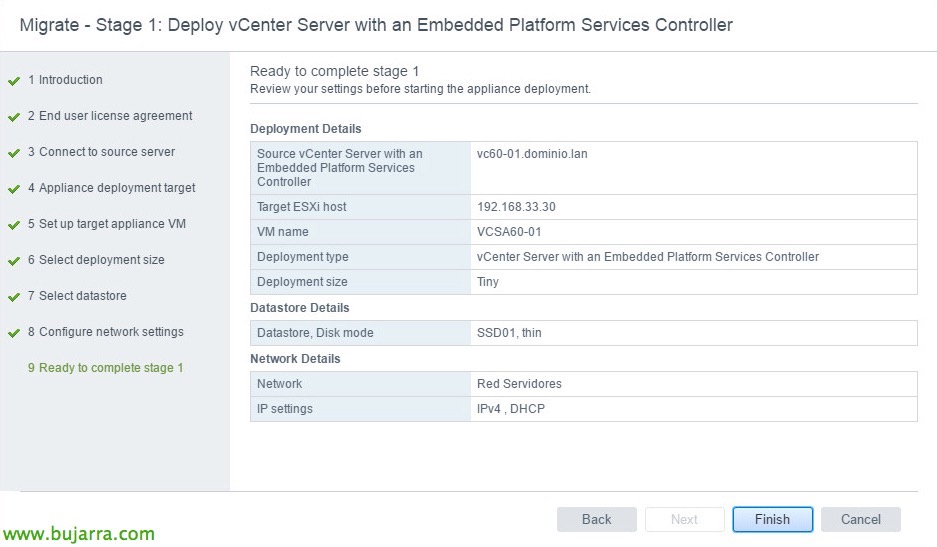Click checkmark icon for Set up target appliance VM
937x547 pixels.
click(14, 225)
